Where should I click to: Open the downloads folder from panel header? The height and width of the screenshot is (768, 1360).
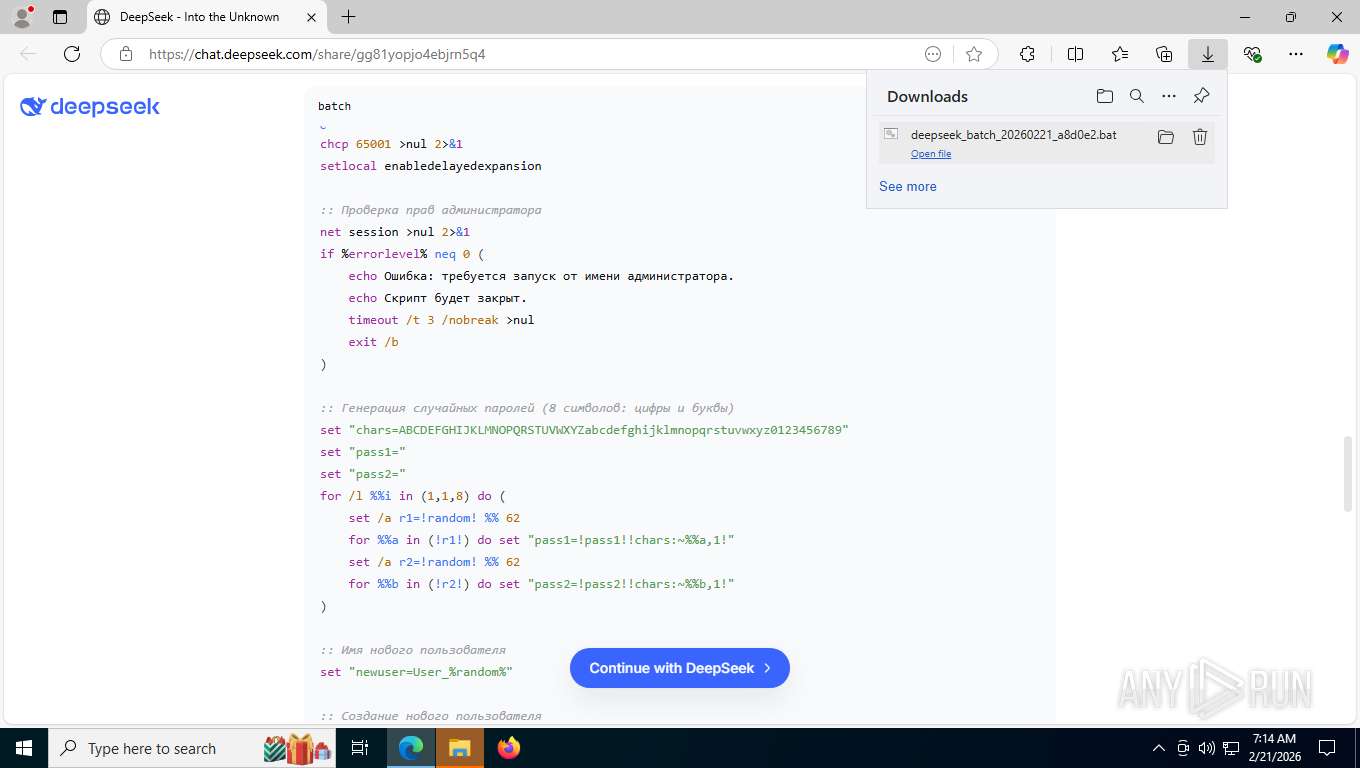[1104, 96]
